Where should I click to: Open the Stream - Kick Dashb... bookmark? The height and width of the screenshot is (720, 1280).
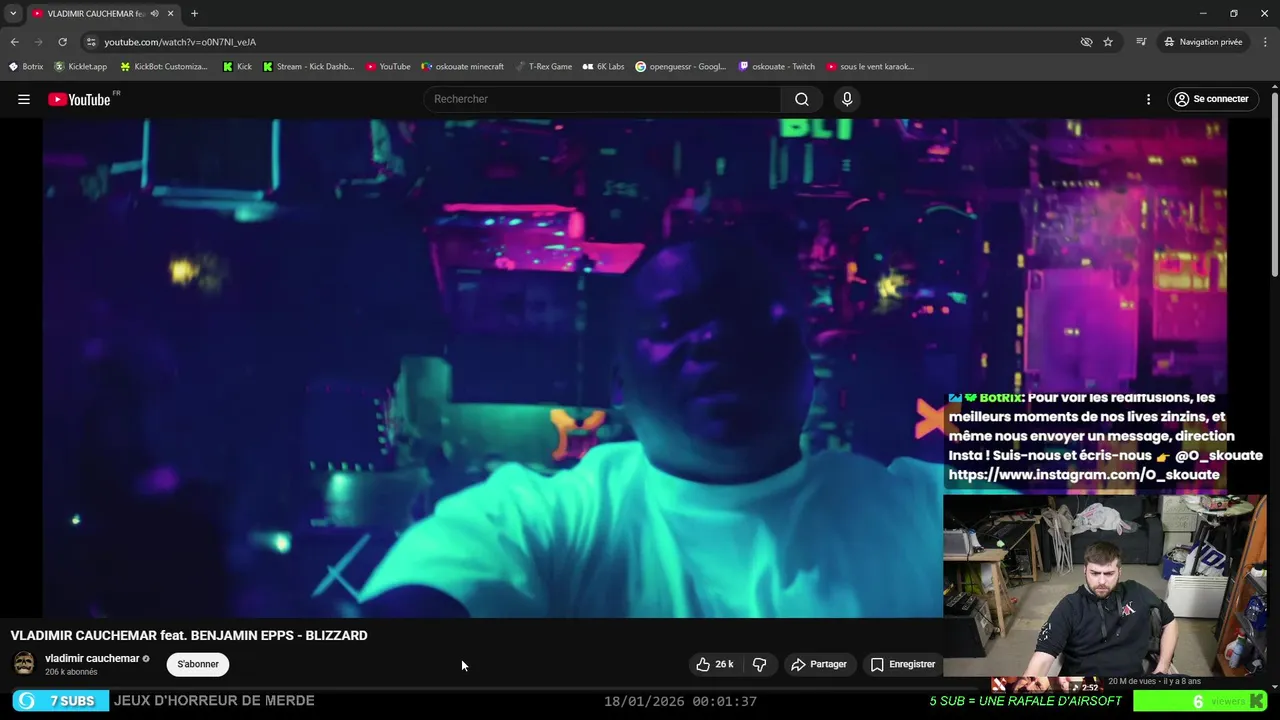(308, 67)
